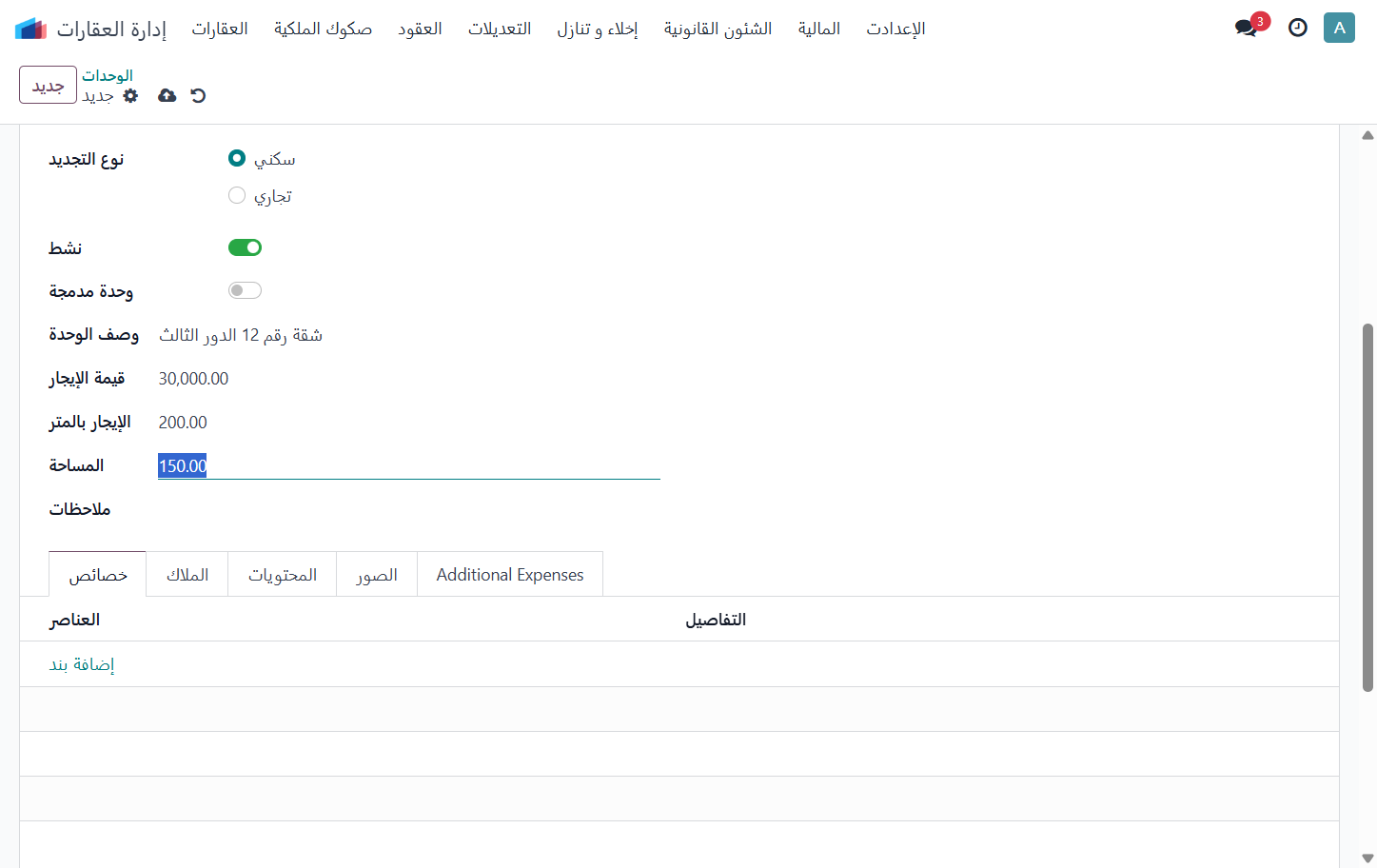Open the التعديلات menu
Viewport: 1377px width, 868px height.
[x=500, y=29]
